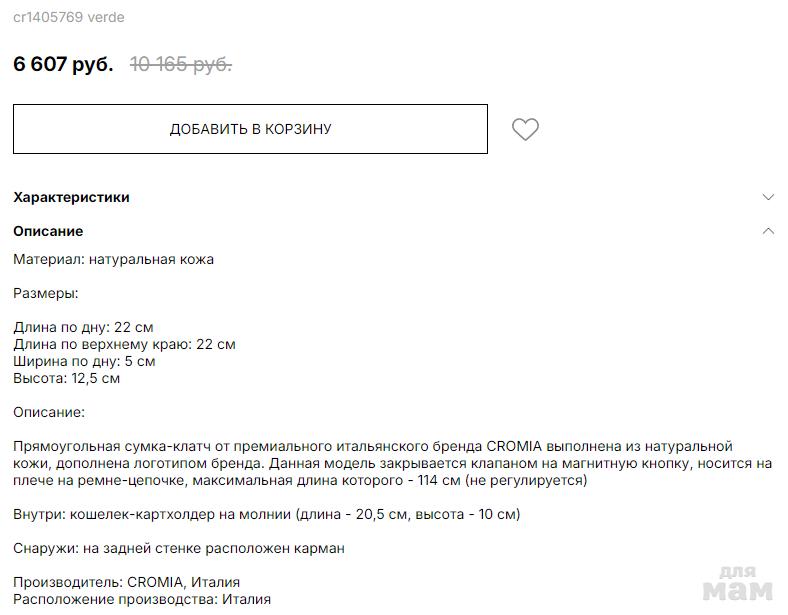Click the 'Расположение производства: Италия' line
The width and height of the screenshot is (788, 615).
pos(142,599)
